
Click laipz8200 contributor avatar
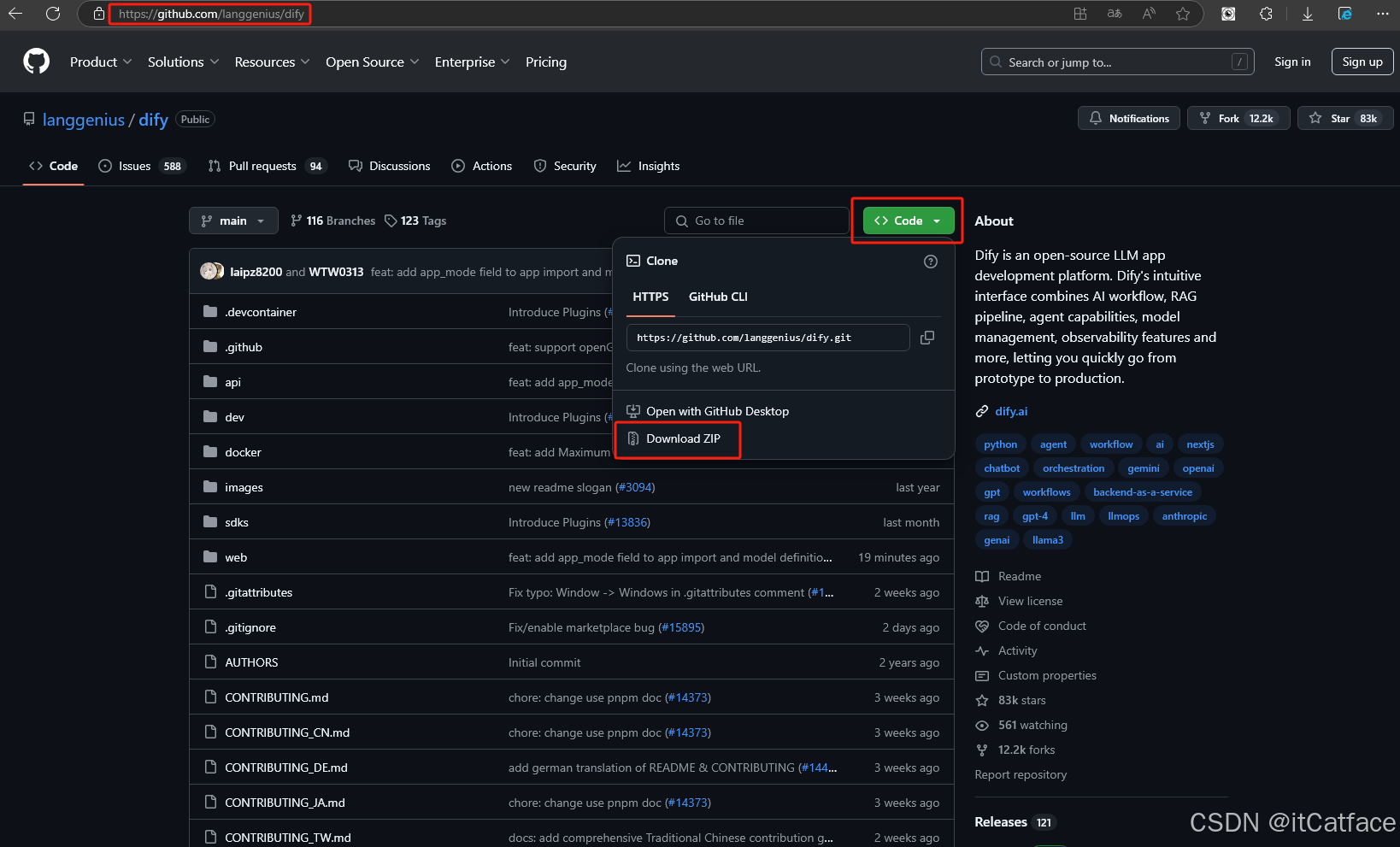208,272
